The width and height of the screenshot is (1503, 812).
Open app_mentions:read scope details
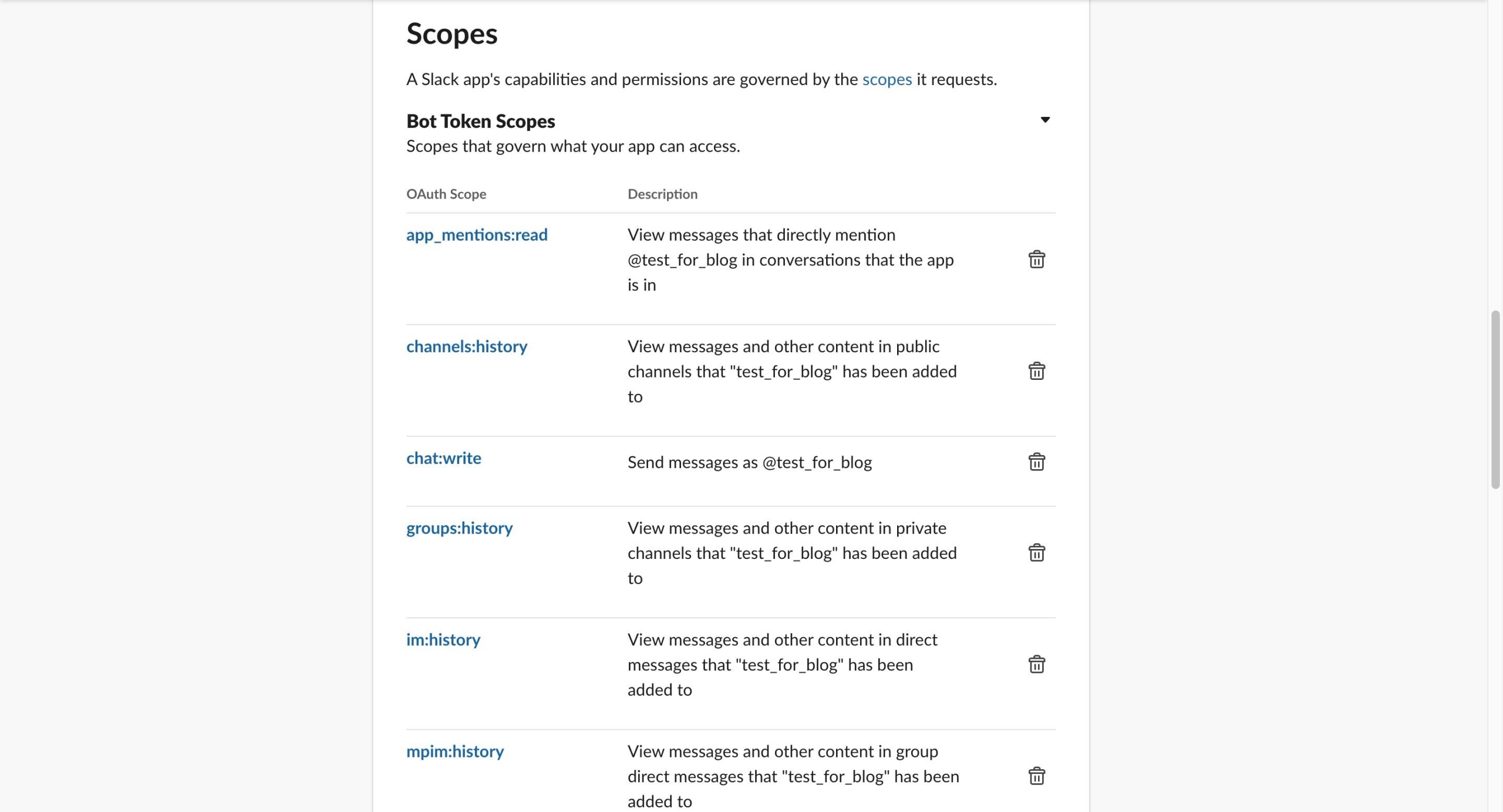tap(476, 235)
